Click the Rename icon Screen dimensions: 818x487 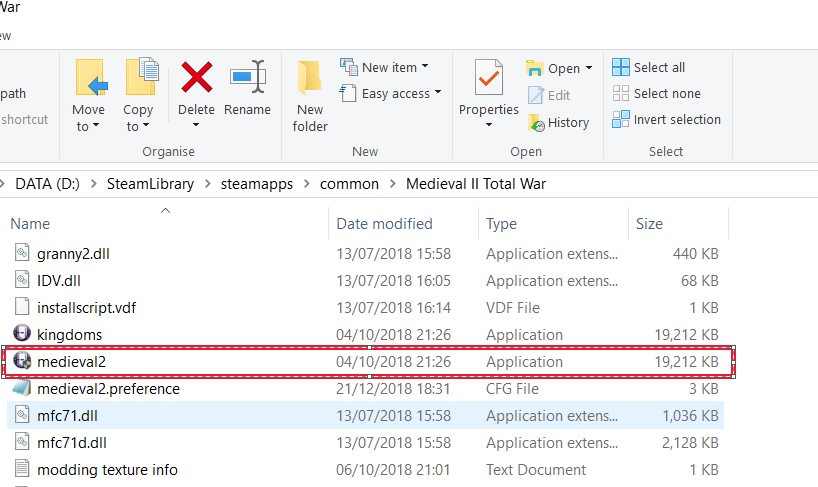point(248,77)
